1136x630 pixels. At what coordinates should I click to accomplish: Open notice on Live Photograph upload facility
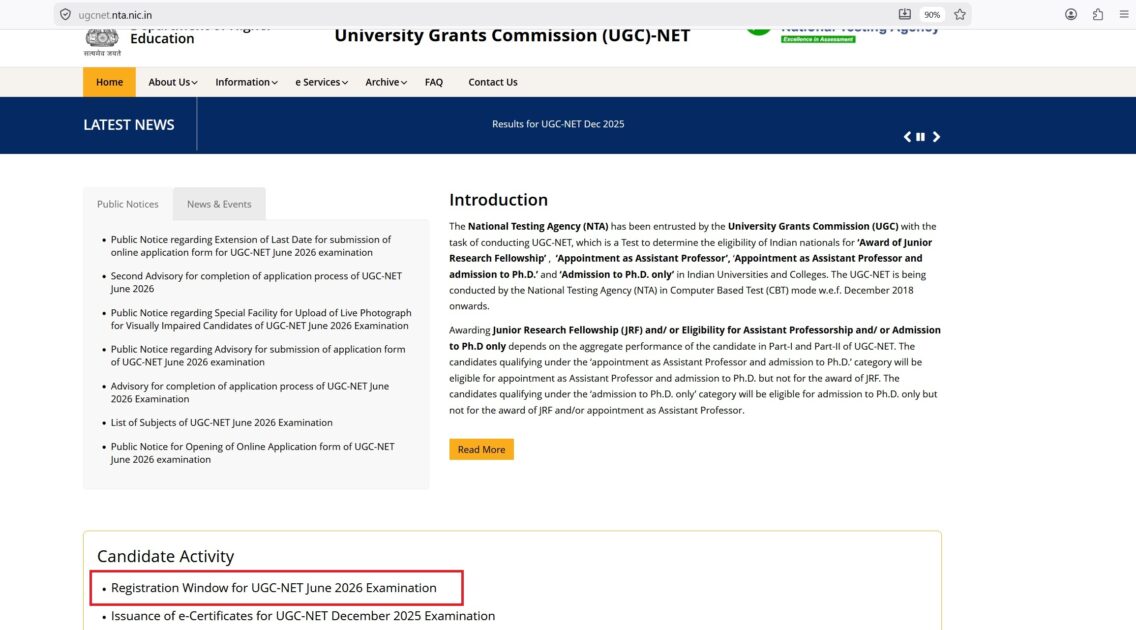point(261,319)
